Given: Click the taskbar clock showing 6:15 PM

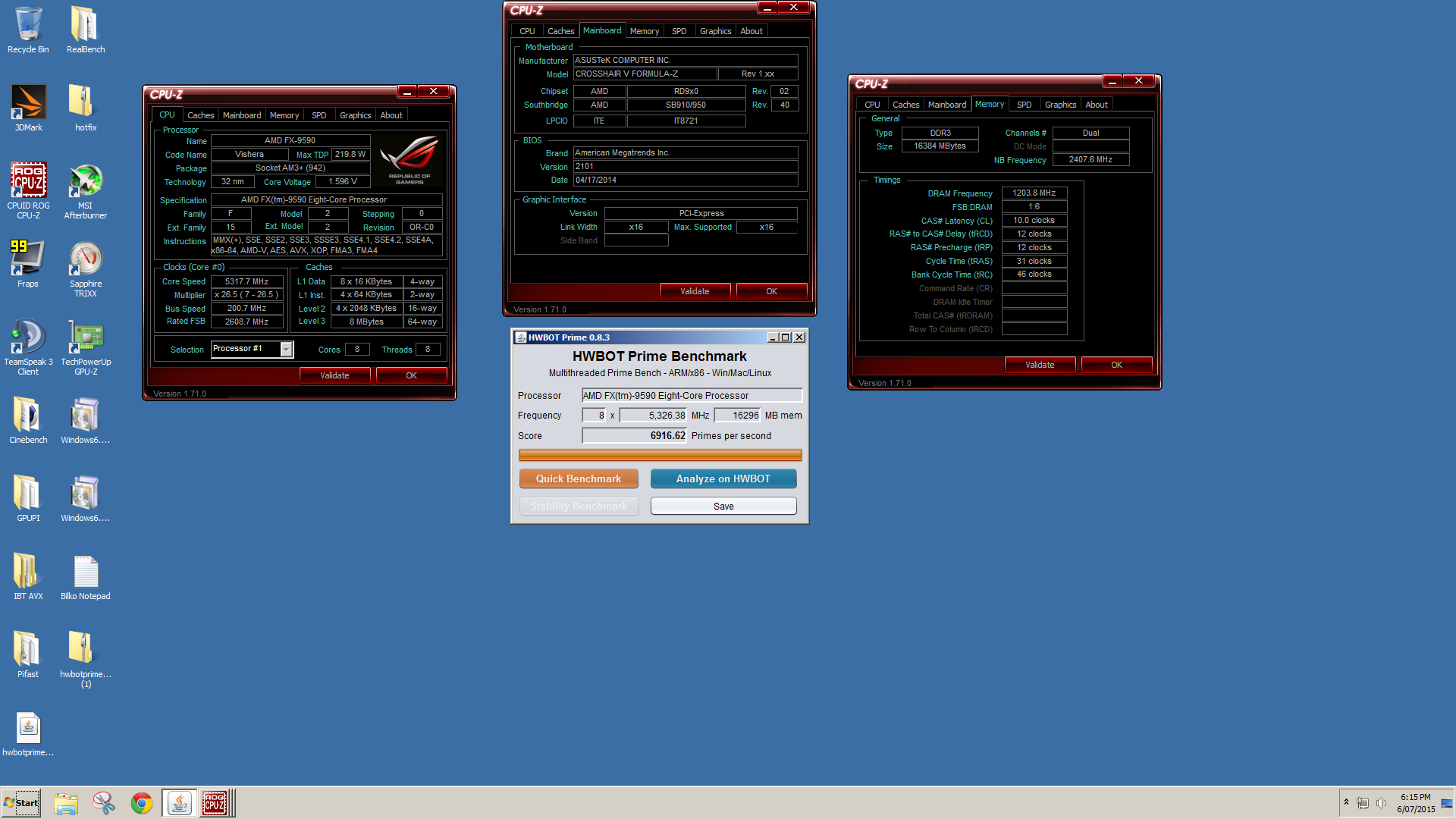Looking at the screenshot, I should 1416,803.
